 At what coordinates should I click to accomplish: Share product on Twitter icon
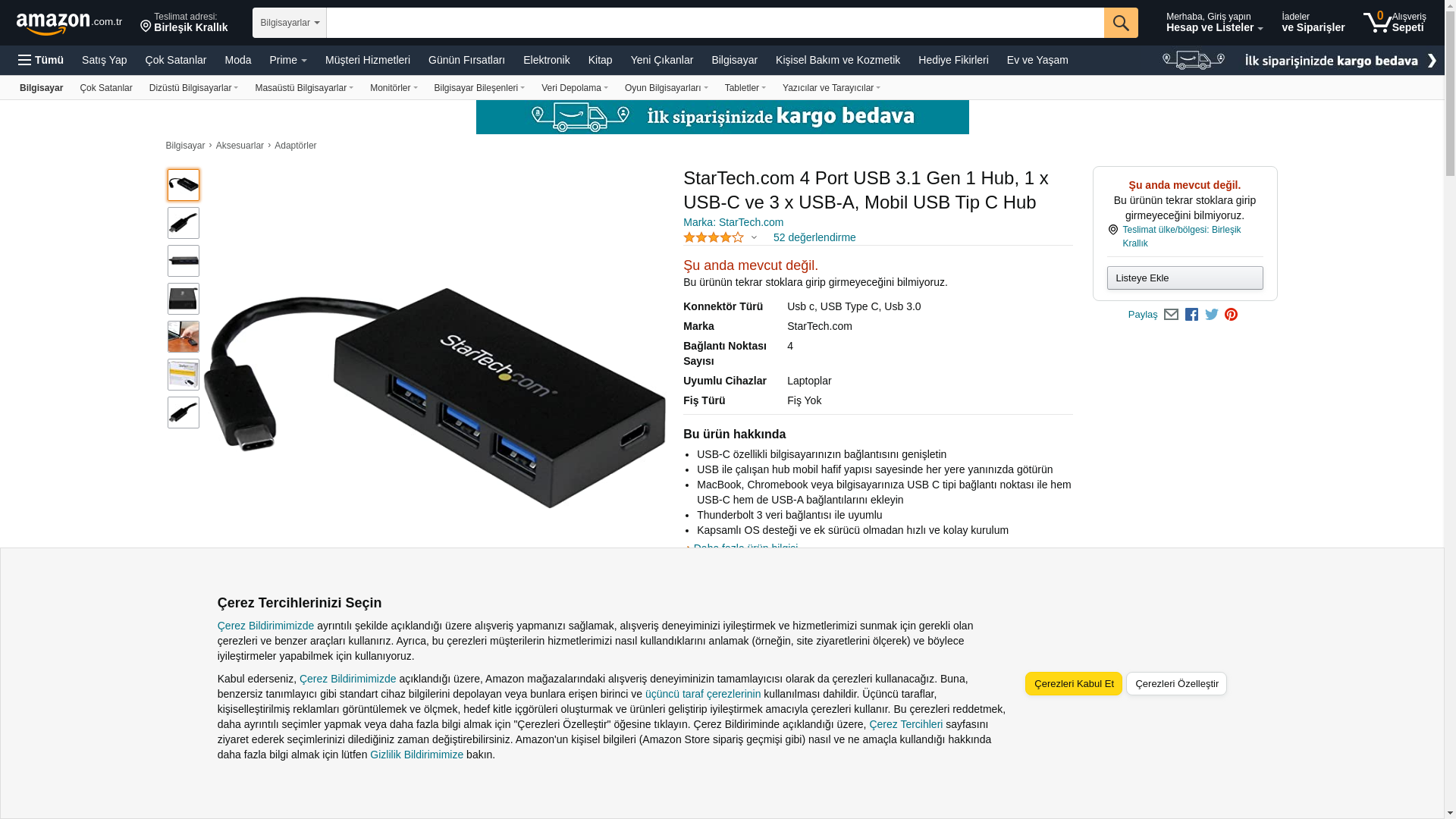point(1212,315)
